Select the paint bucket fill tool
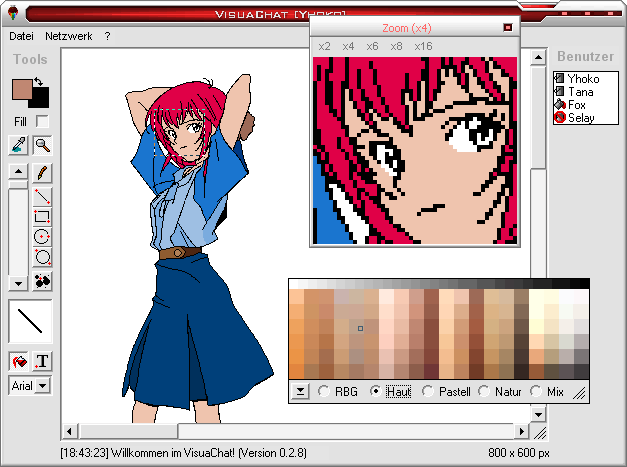Viewport: 627px width, 467px height. click(x=19, y=361)
